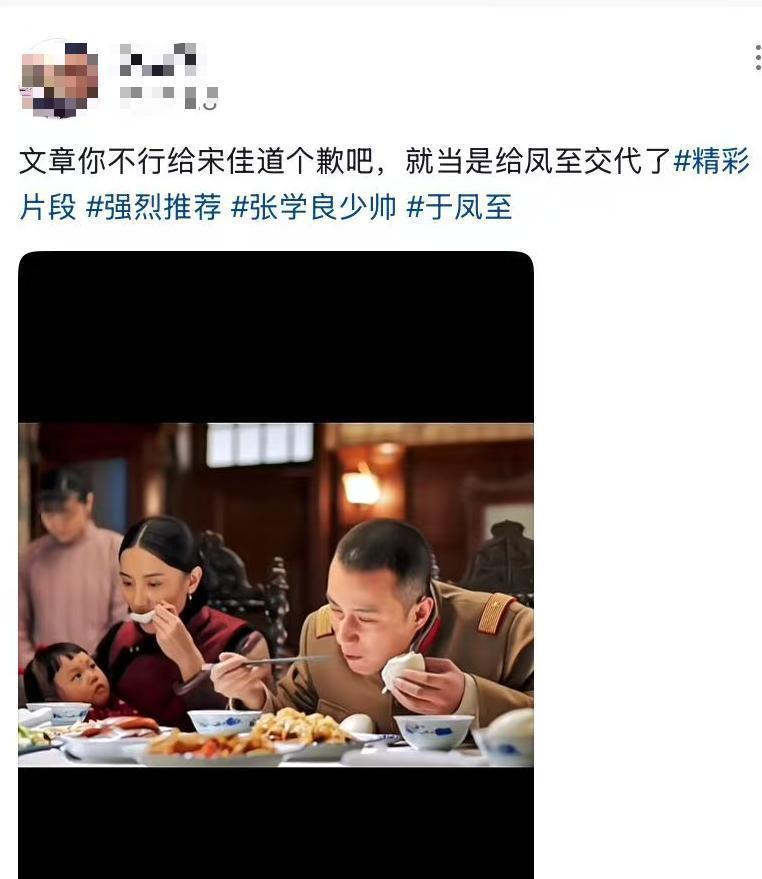Viewport: 762px width, 879px height.
Task: Click the steamed bun in man's hand
Action: click(x=401, y=669)
